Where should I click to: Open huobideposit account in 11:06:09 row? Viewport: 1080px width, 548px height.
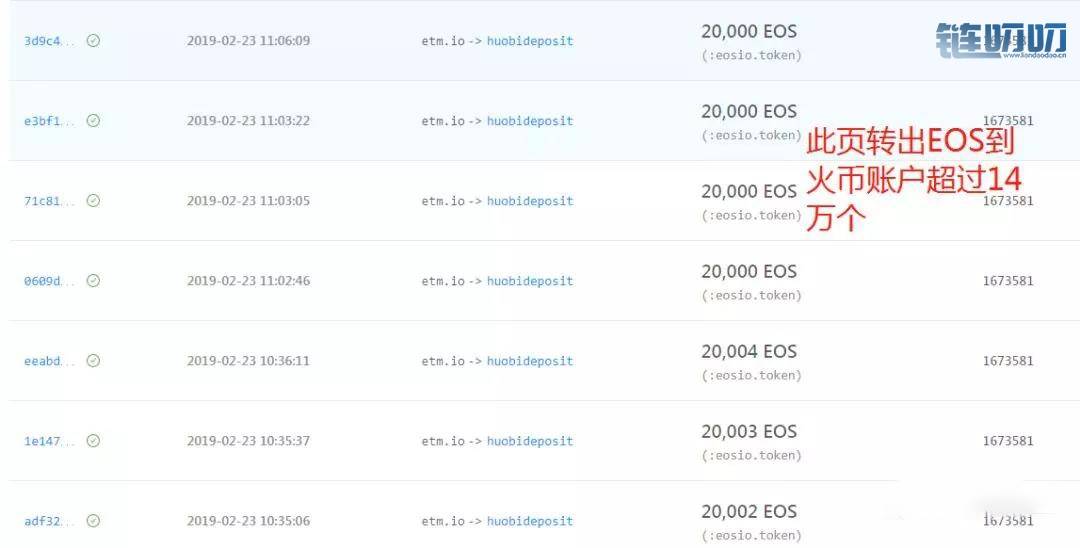point(530,41)
